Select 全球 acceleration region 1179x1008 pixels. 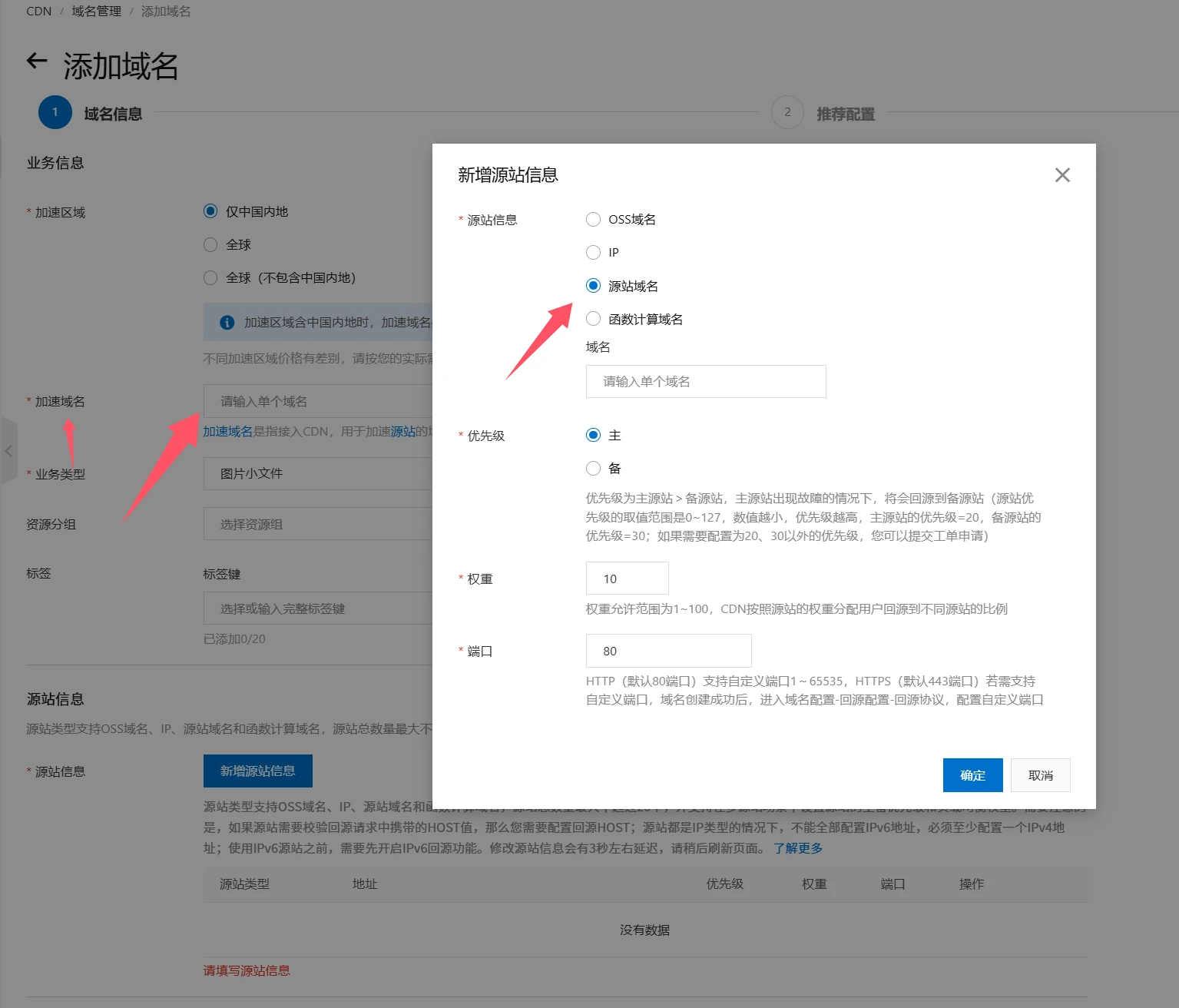tap(210, 245)
